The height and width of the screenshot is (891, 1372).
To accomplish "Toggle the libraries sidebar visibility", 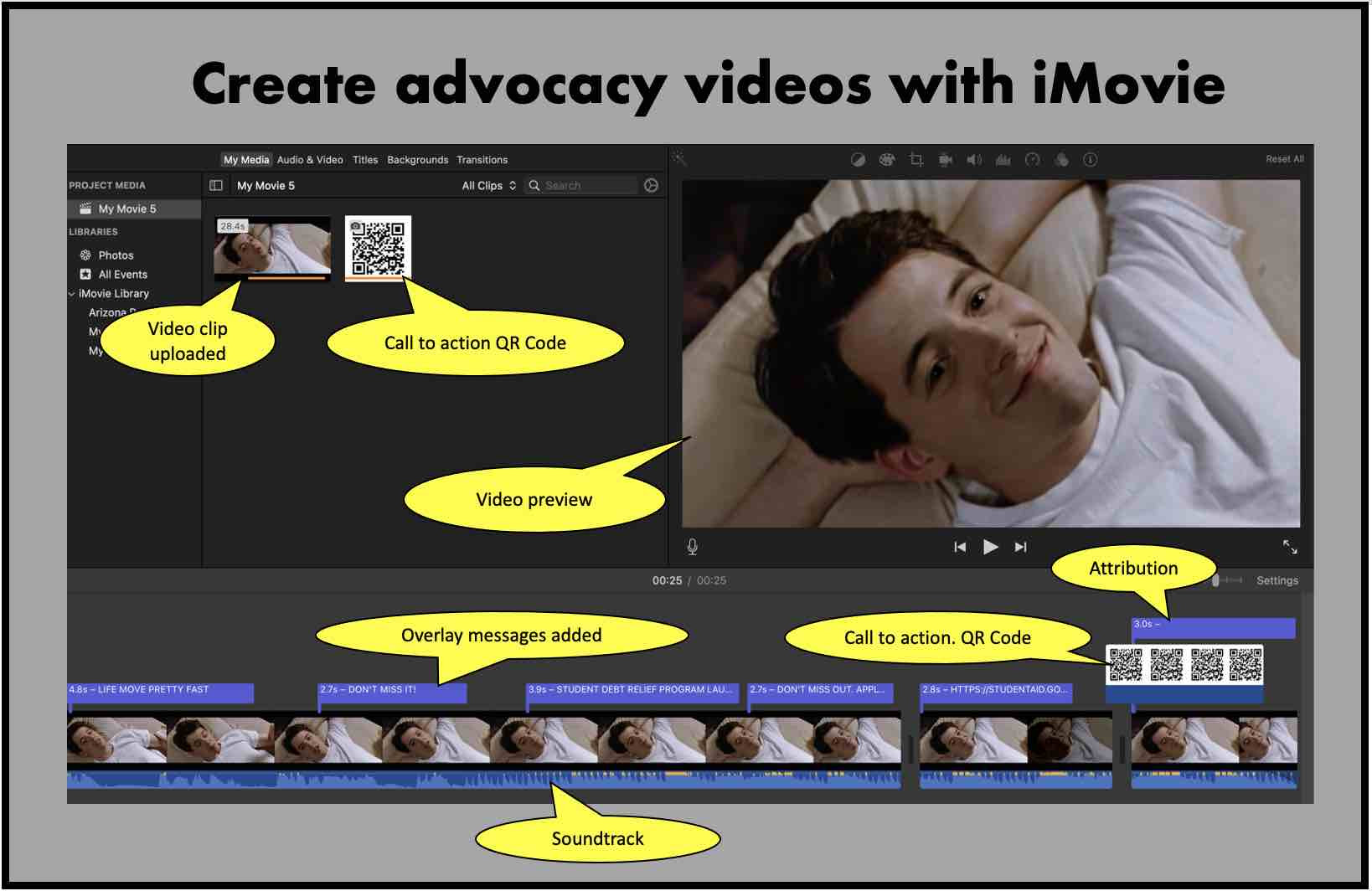I will (216, 186).
